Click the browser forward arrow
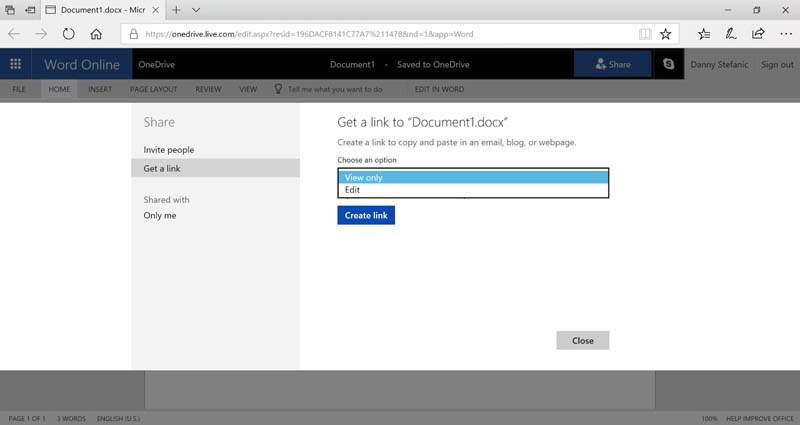 click(x=41, y=34)
